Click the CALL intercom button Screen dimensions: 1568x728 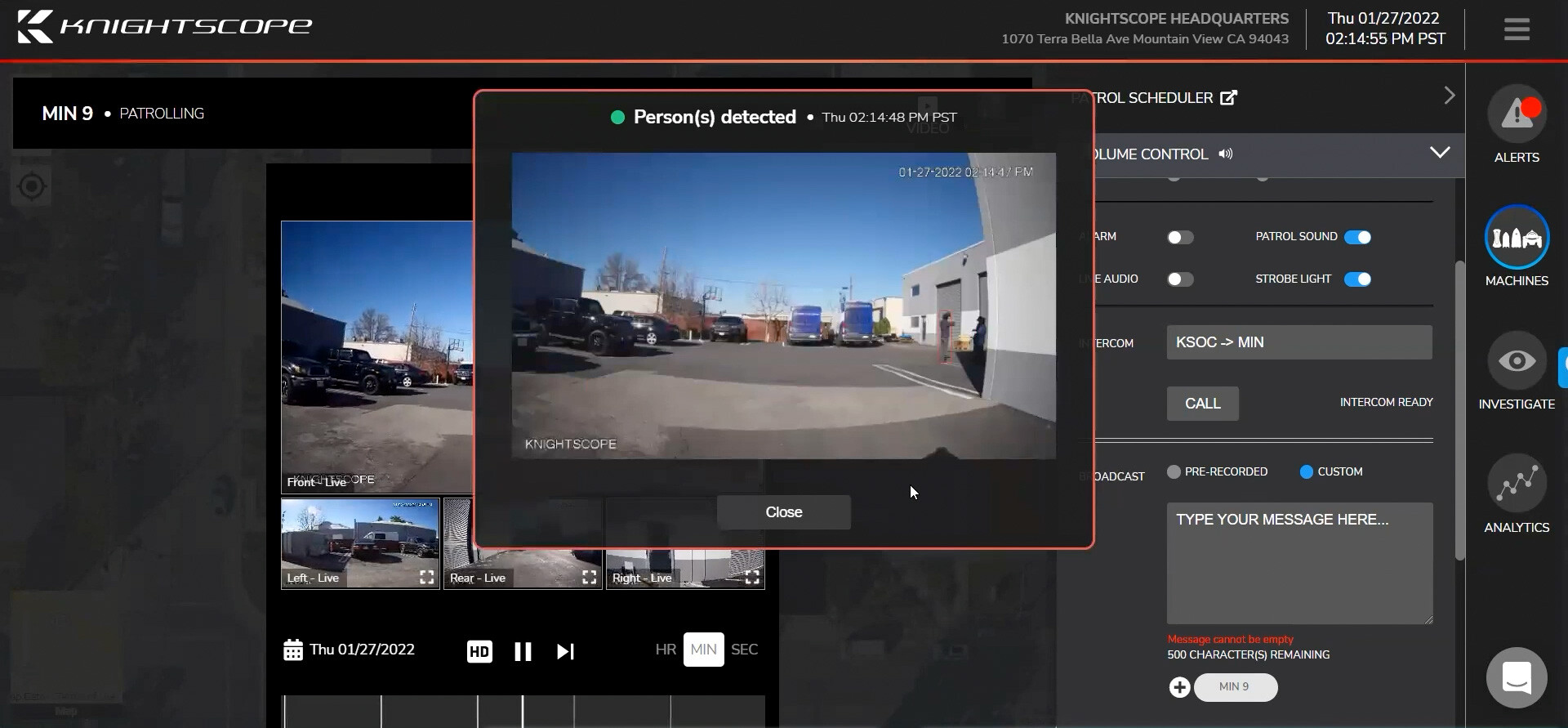click(1202, 404)
